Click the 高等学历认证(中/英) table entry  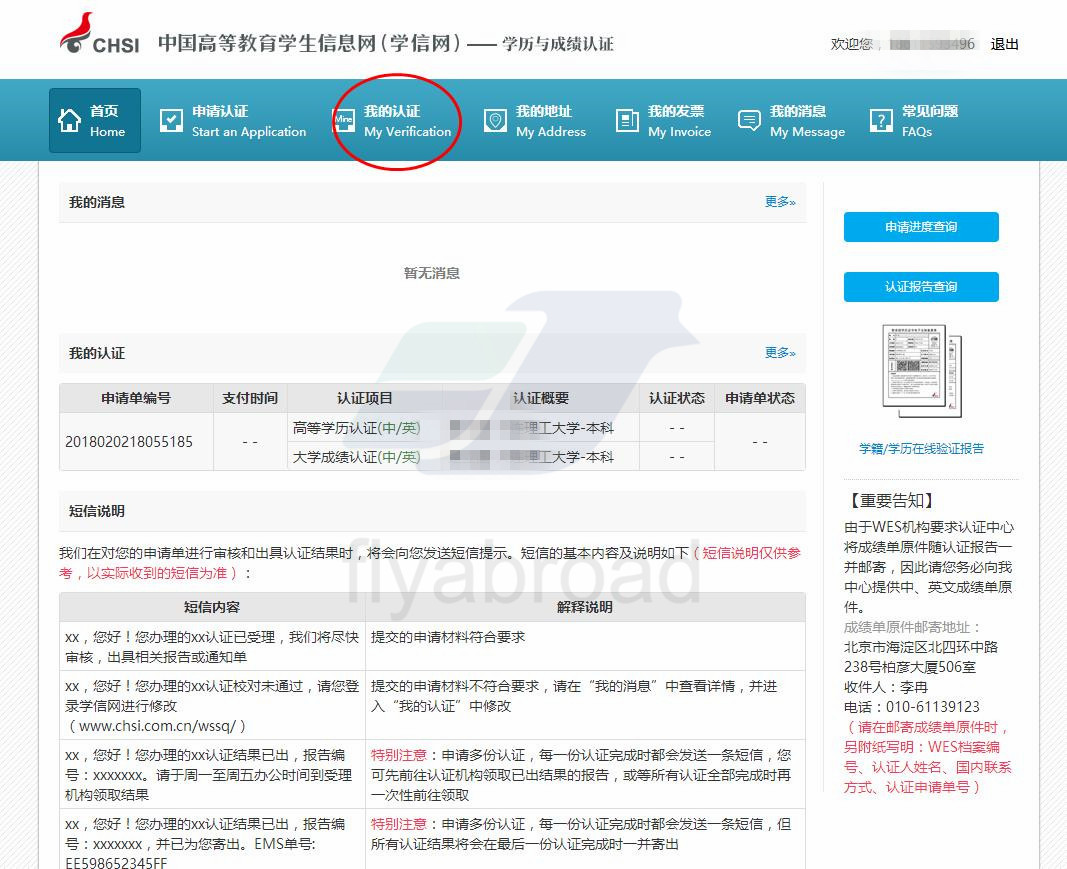coord(357,428)
